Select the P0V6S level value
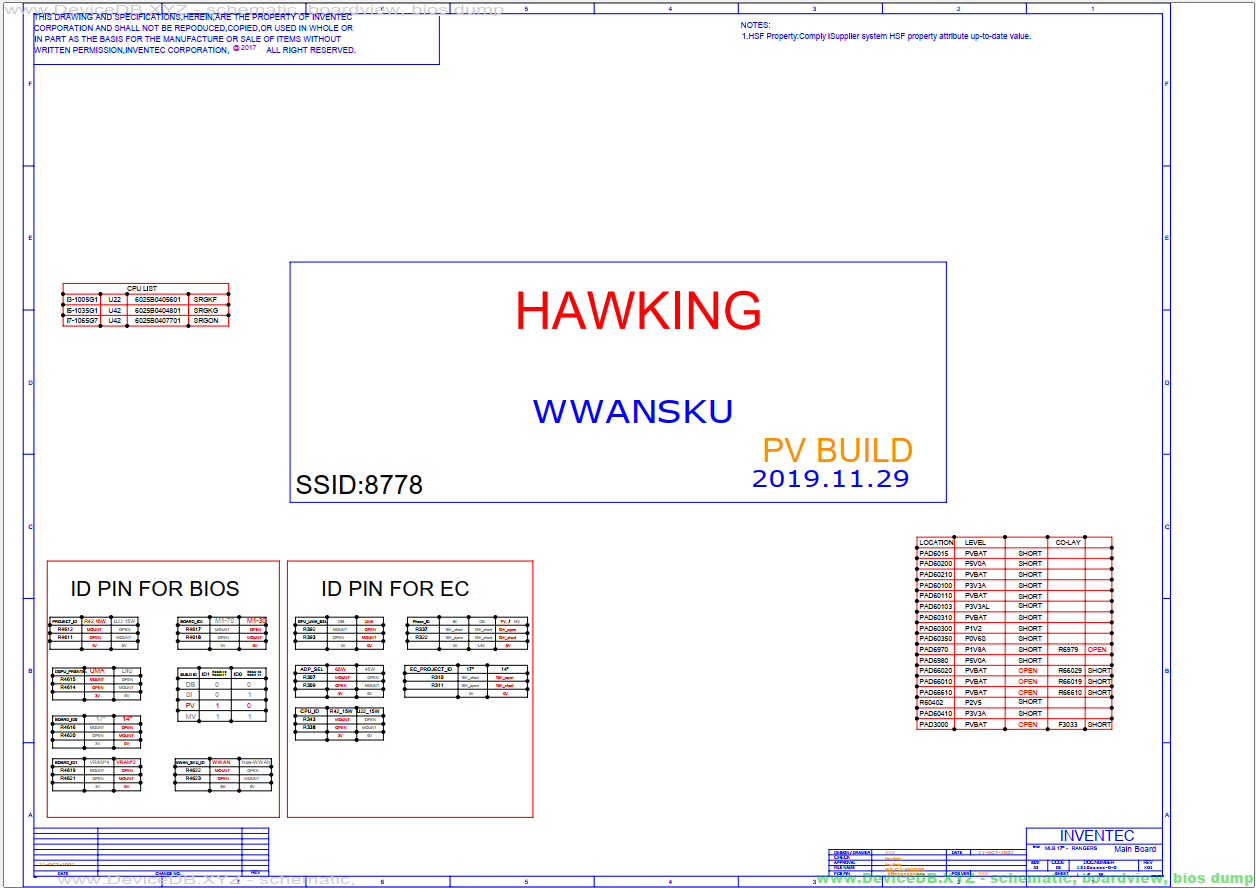1256x888 pixels. [x=975, y=639]
